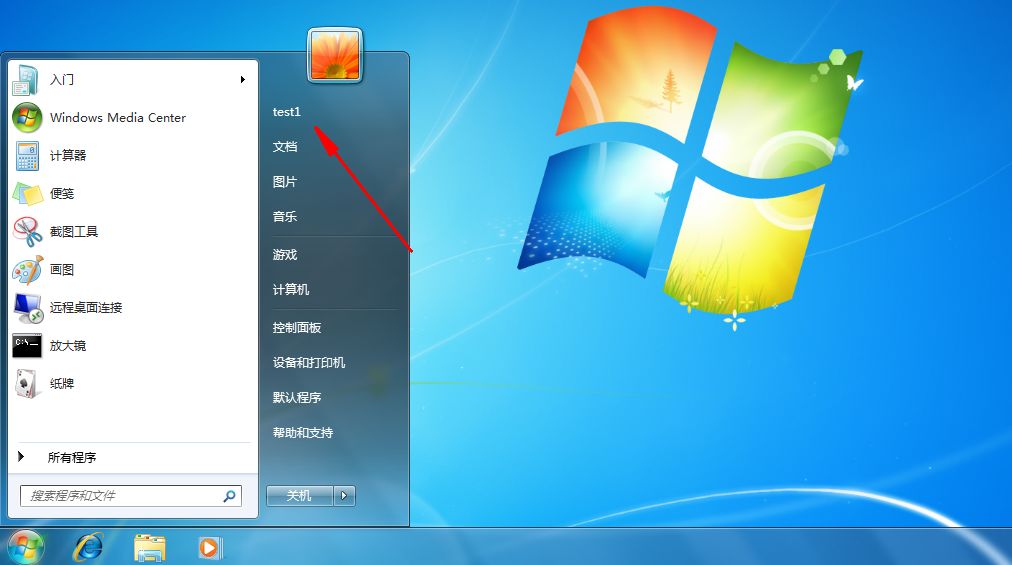Open the 纸牌 solitaire cards icon
The height and width of the screenshot is (565, 1012).
[x=26, y=384]
